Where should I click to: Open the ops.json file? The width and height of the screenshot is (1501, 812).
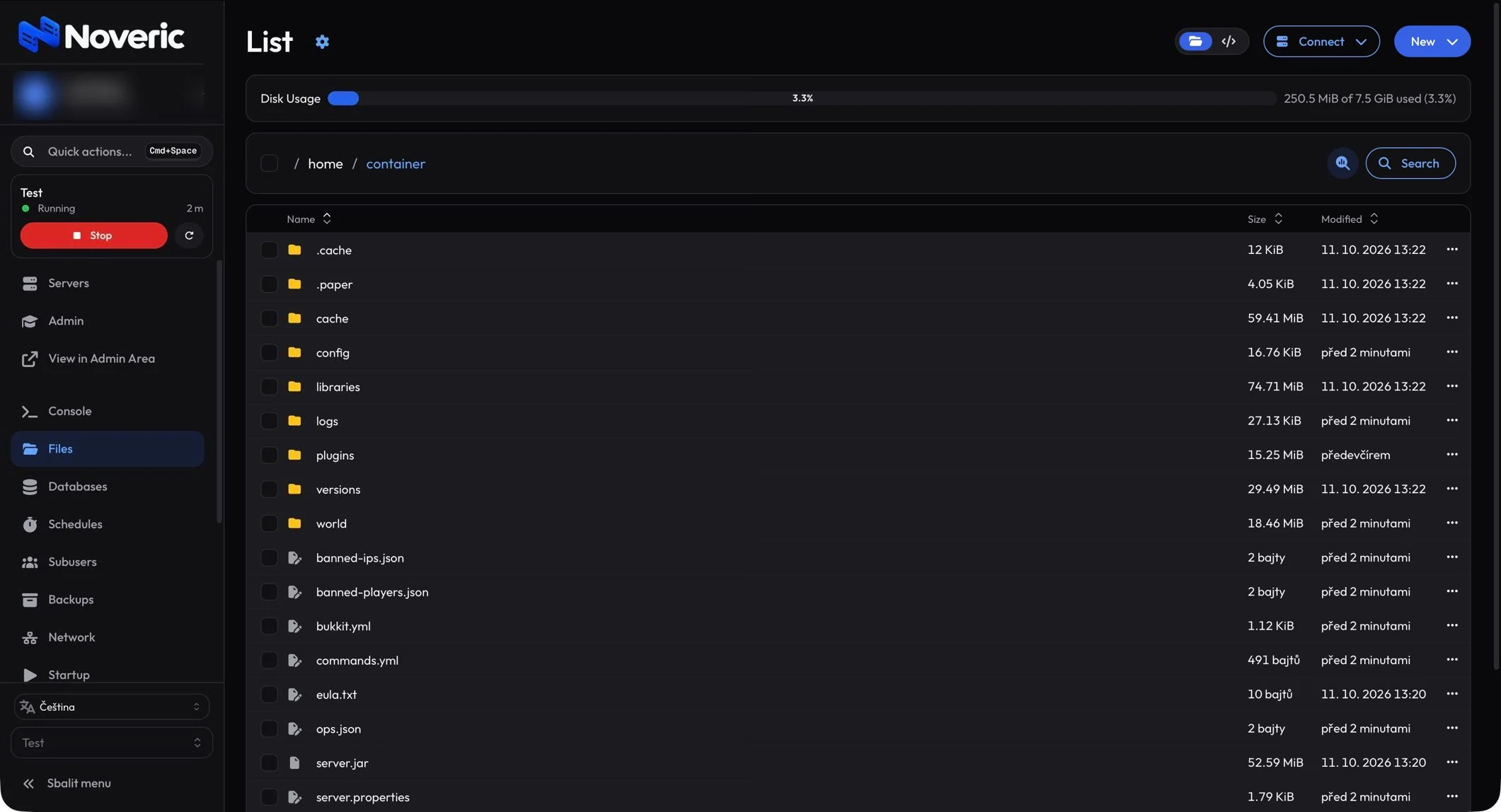tap(338, 729)
